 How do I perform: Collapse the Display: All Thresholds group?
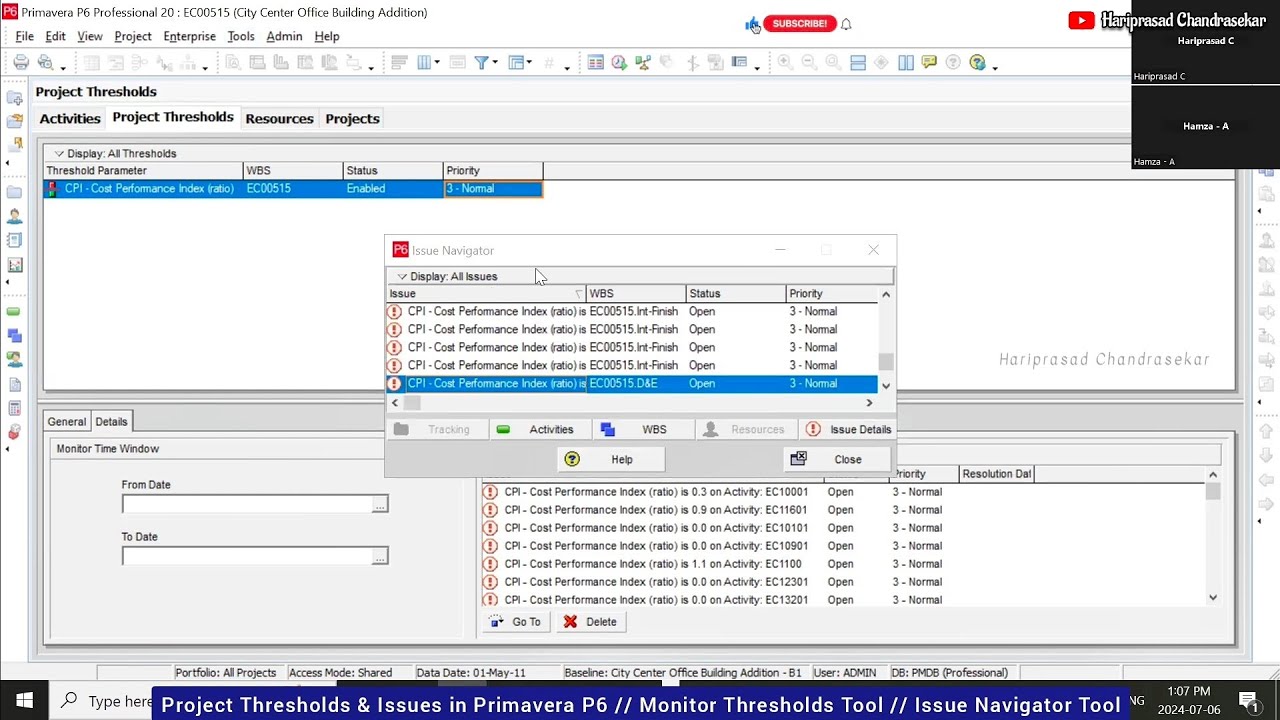[59, 153]
